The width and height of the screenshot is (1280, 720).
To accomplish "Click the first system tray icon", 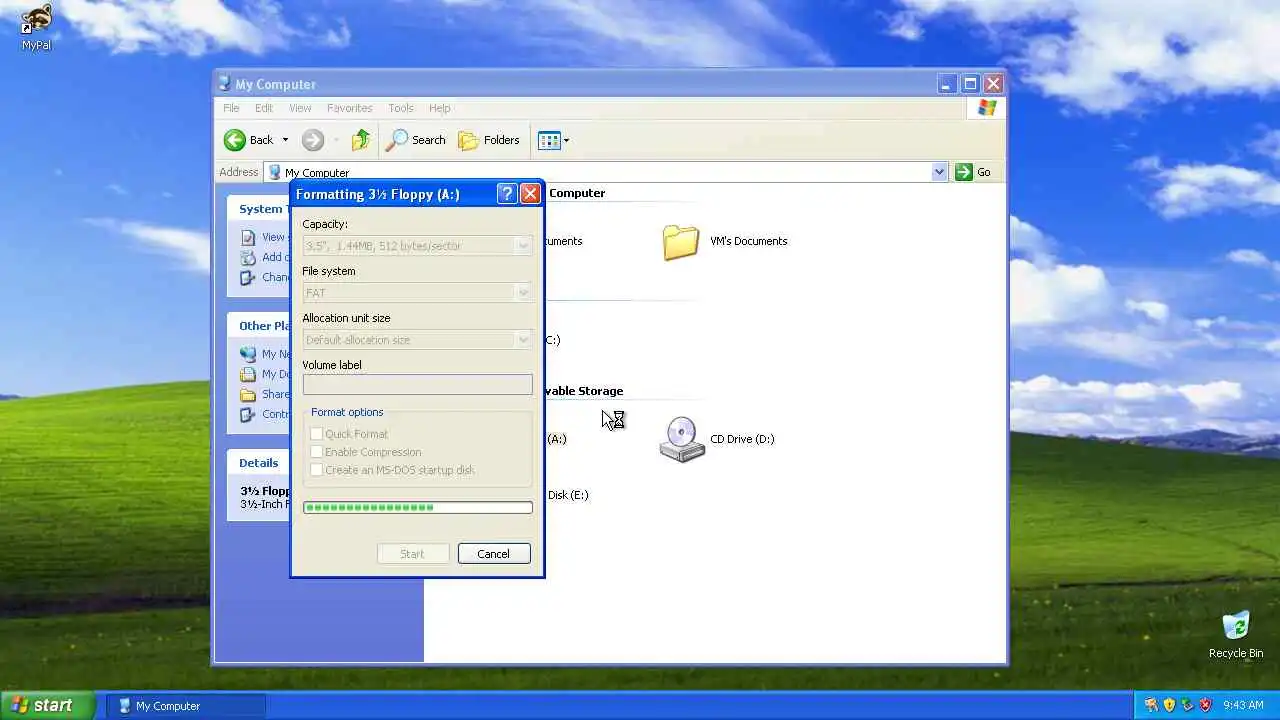I will tap(1151, 705).
